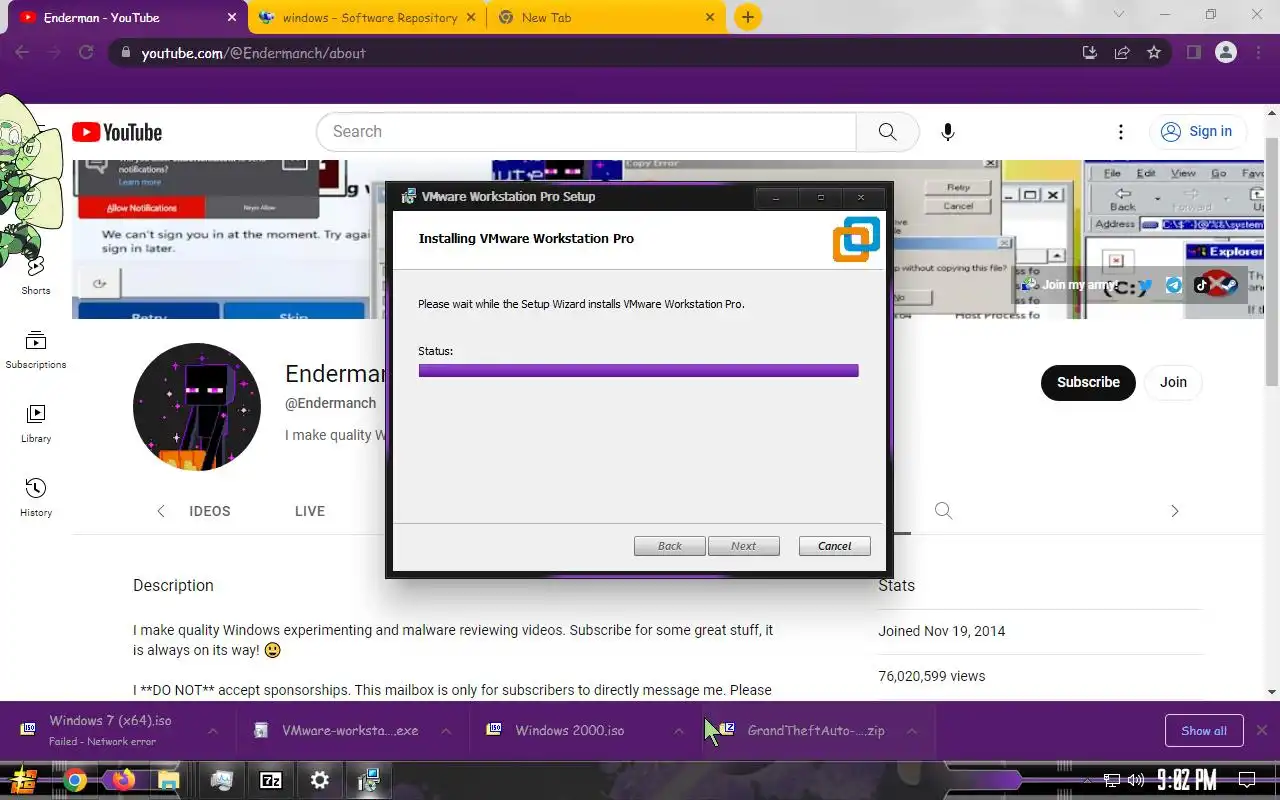The height and width of the screenshot is (800, 1280).
Task: Switch to the windows - Software Repository tab
Action: [x=367, y=17]
